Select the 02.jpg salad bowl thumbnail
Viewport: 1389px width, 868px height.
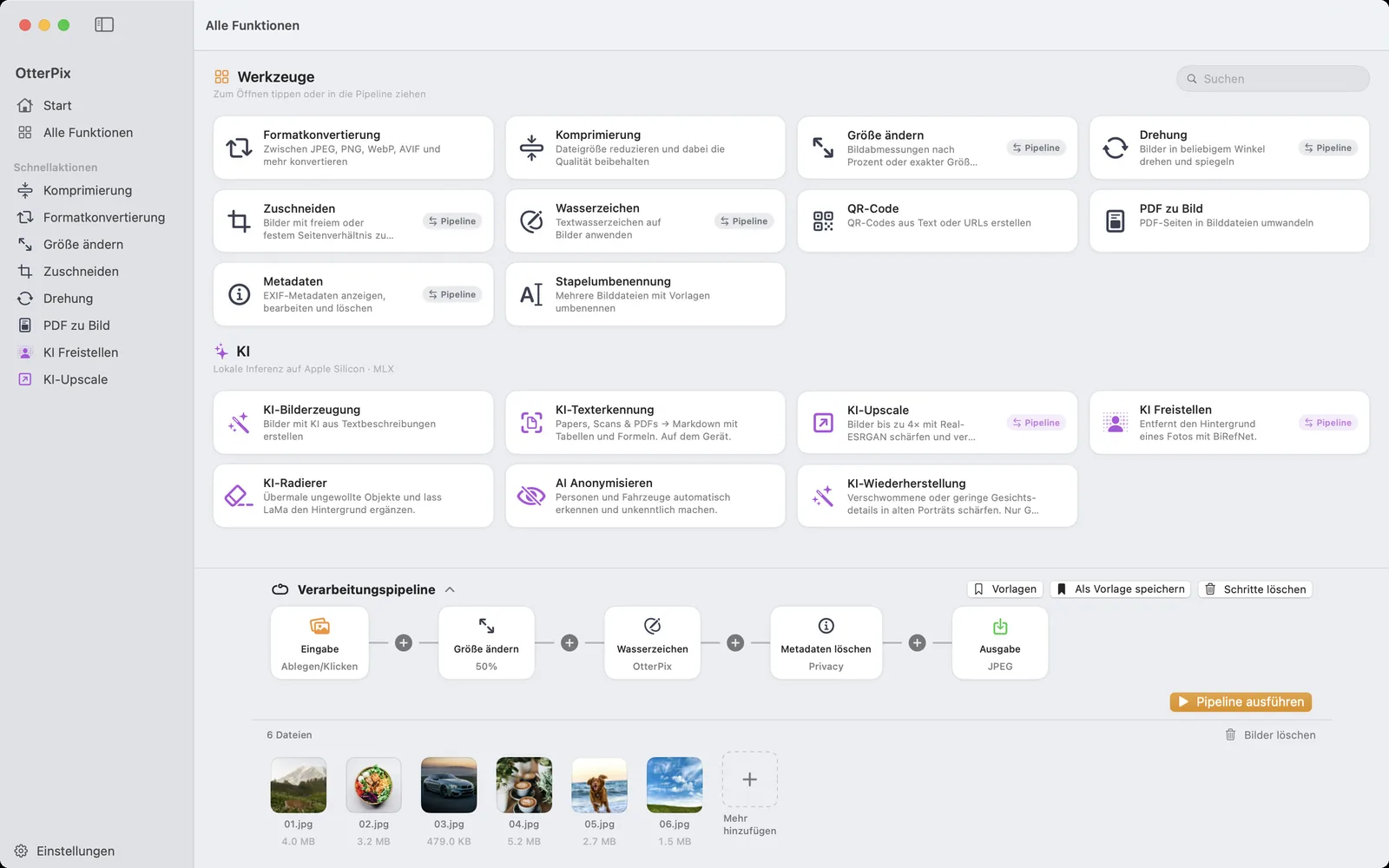click(x=373, y=786)
